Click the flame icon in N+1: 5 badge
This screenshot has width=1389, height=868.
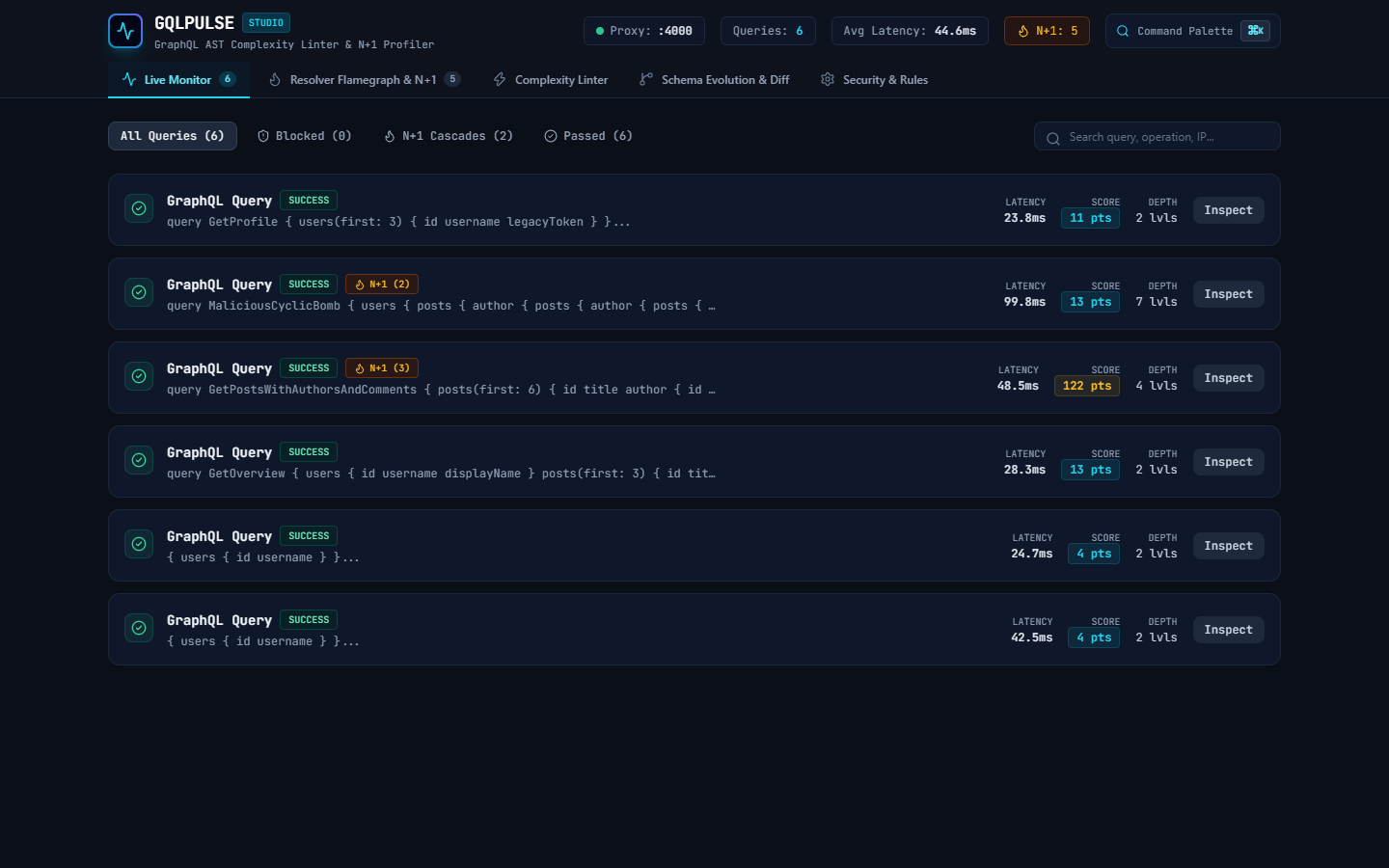point(1023,31)
